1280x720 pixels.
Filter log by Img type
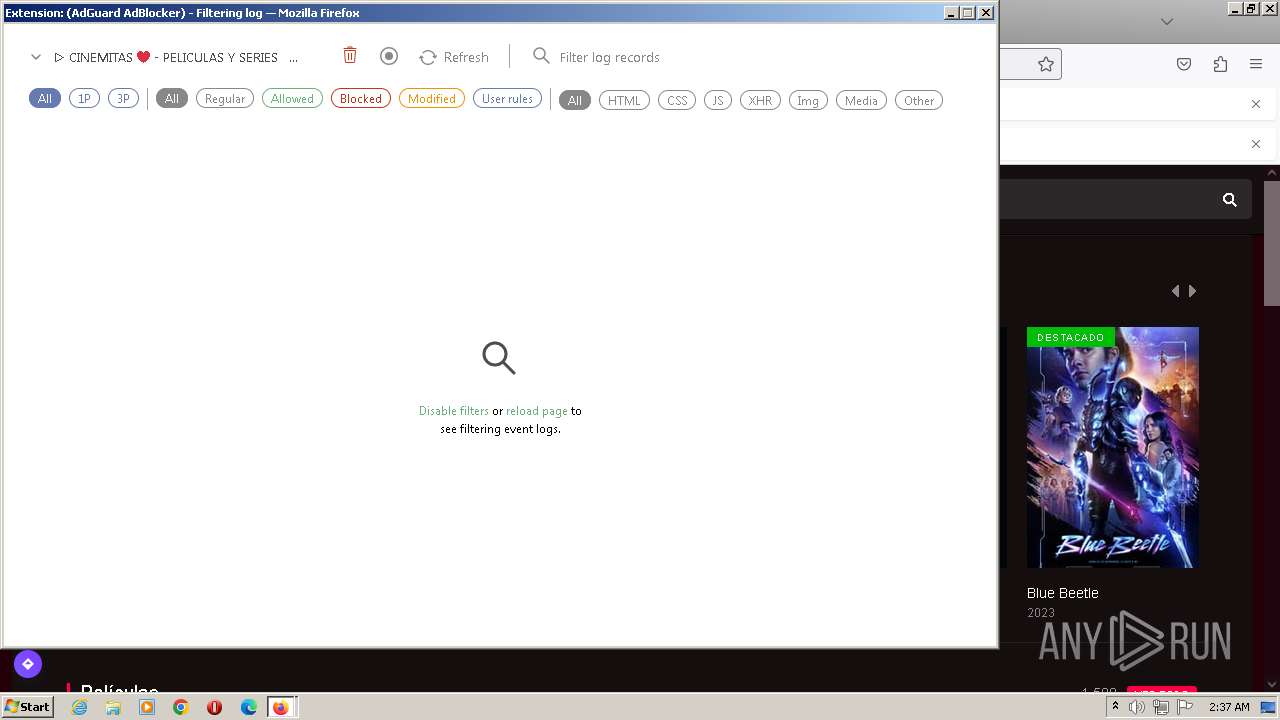coord(808,100)
